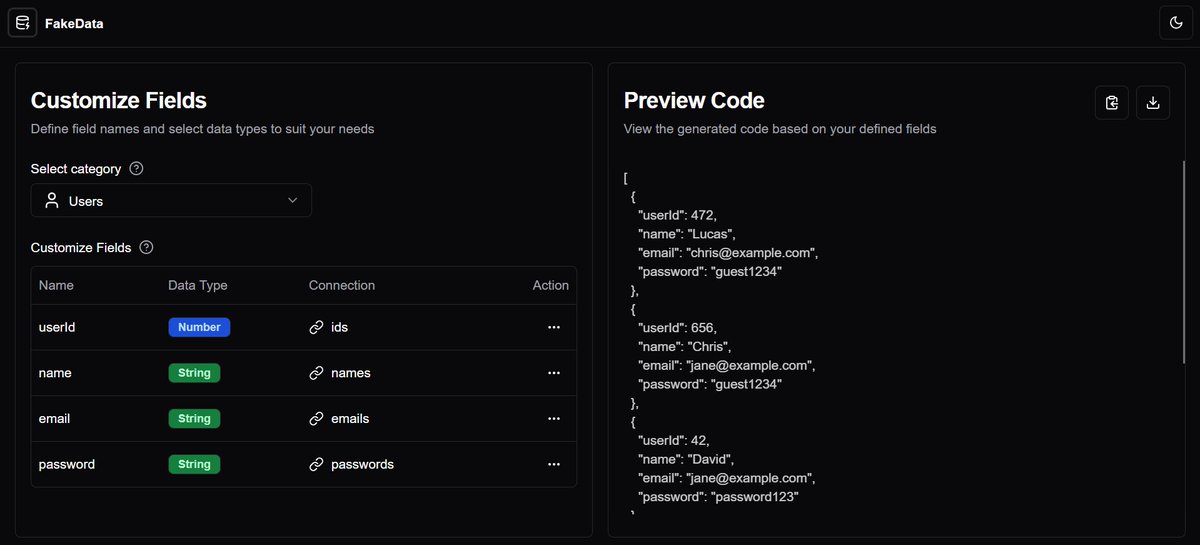Click the '"userId": 42,' code line
The width and height of the screenshot is (1200, 545).
coord(674,440)
